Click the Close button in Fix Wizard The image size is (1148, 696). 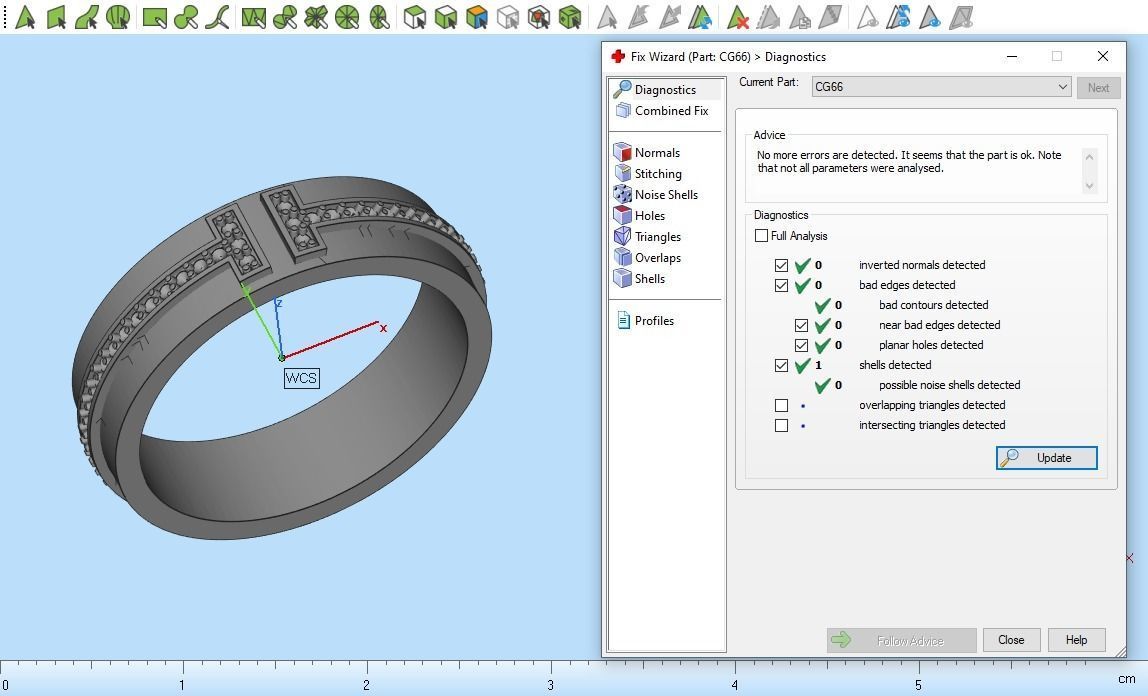tap(1011, 640)
